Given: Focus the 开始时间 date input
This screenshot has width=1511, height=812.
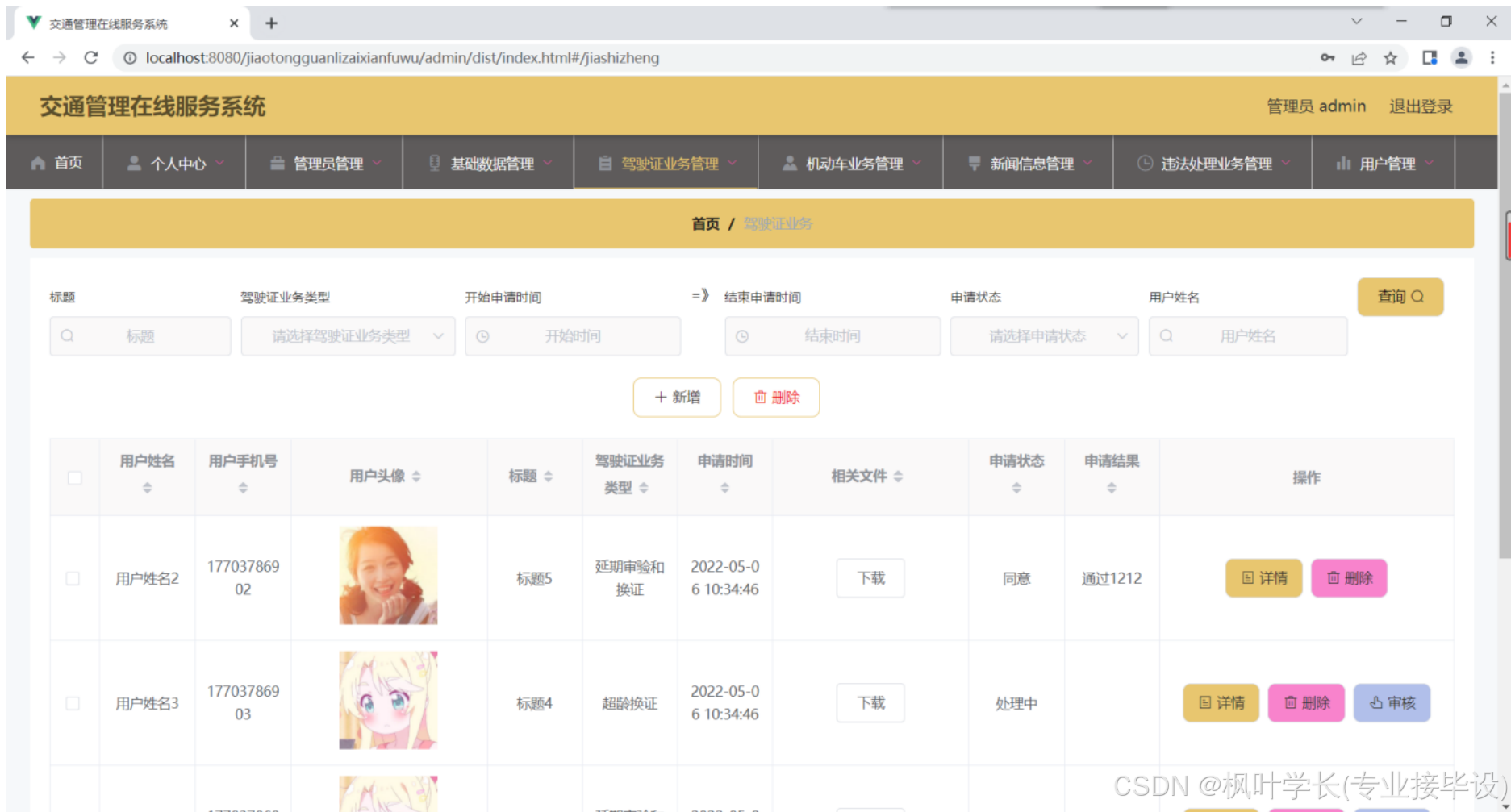Looking at the screenshot, I should (573, 336).
